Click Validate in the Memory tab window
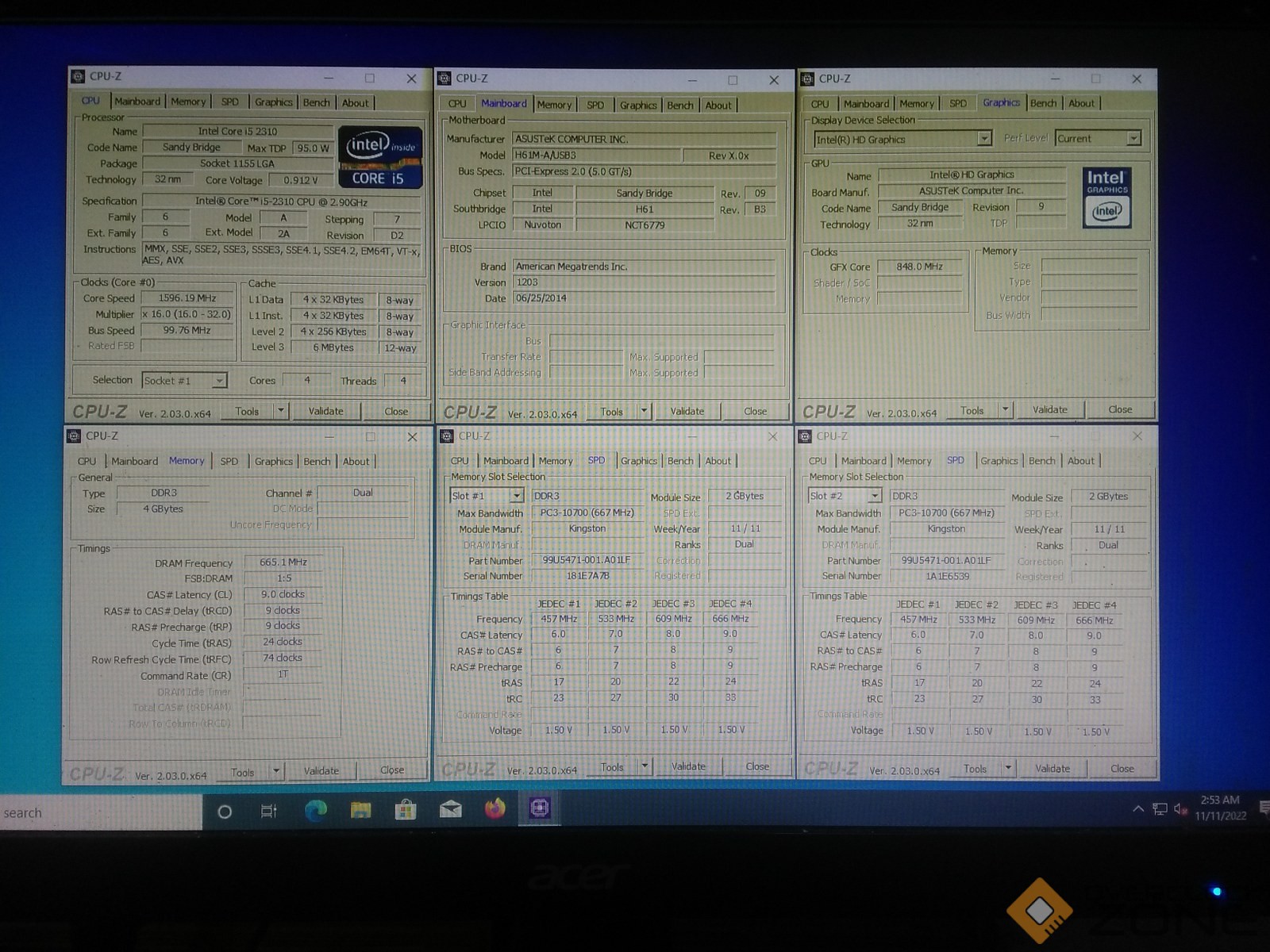Viewport: 1270px width, 952px height. click(321, 770)
